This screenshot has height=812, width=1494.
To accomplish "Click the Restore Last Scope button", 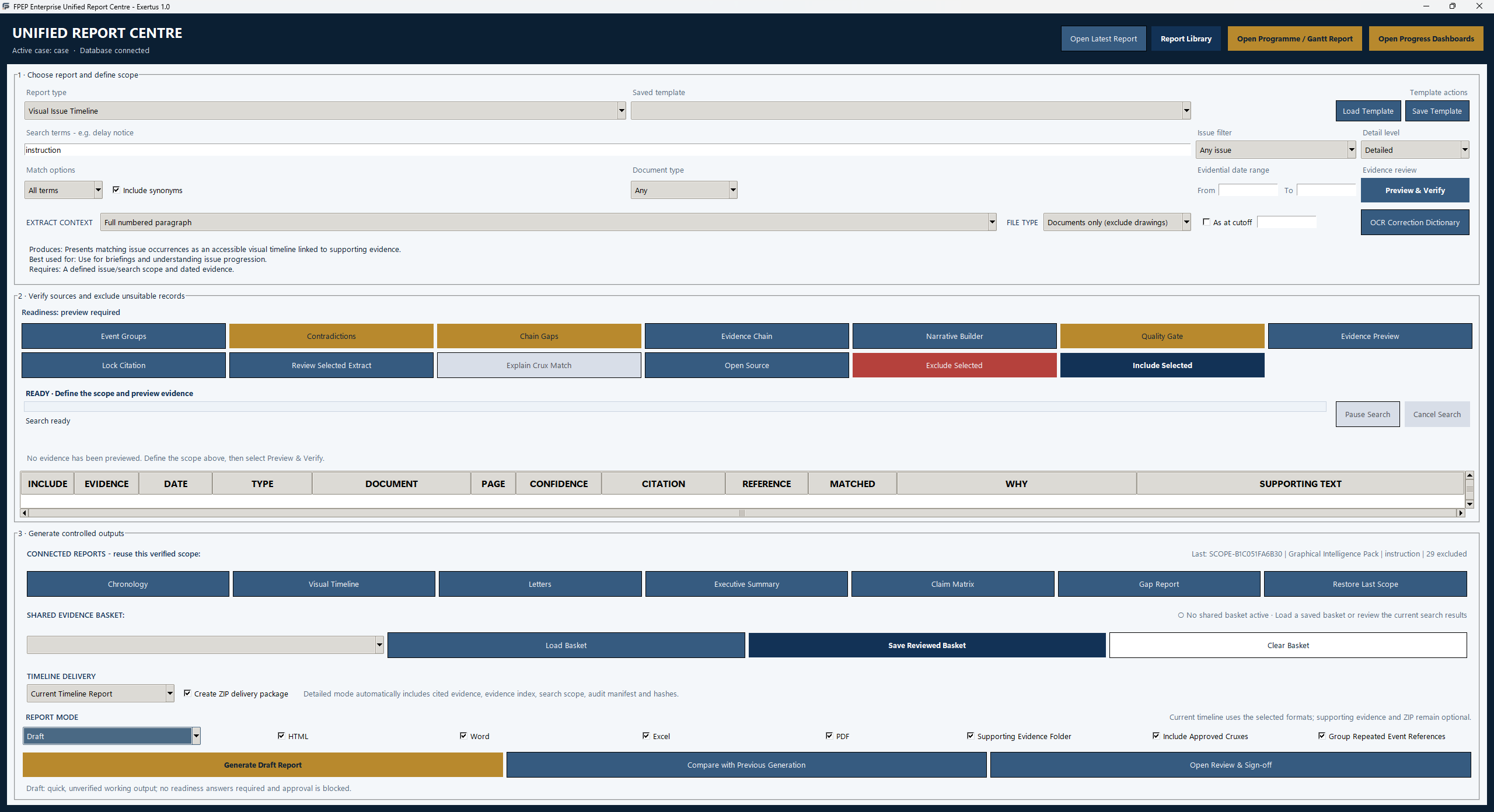I will click(1365, 584).
